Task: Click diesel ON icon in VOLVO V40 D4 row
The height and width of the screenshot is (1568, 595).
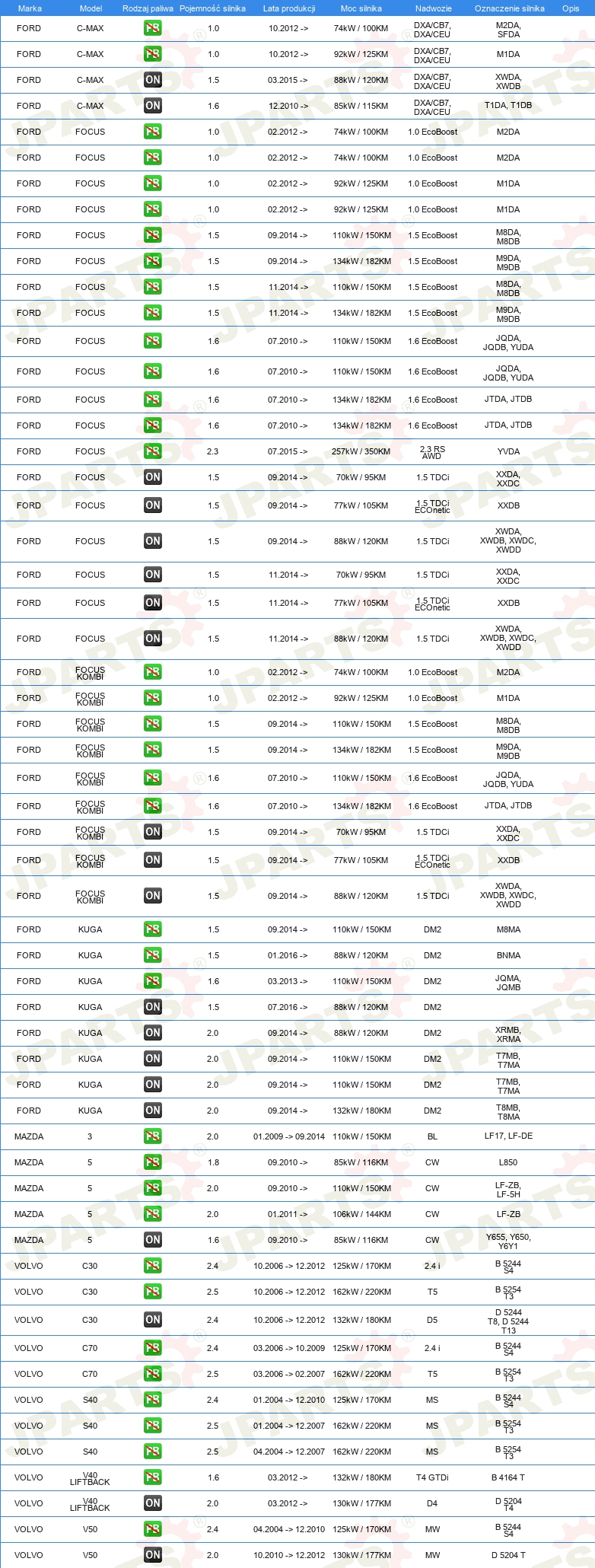Action: (153, 1503)
